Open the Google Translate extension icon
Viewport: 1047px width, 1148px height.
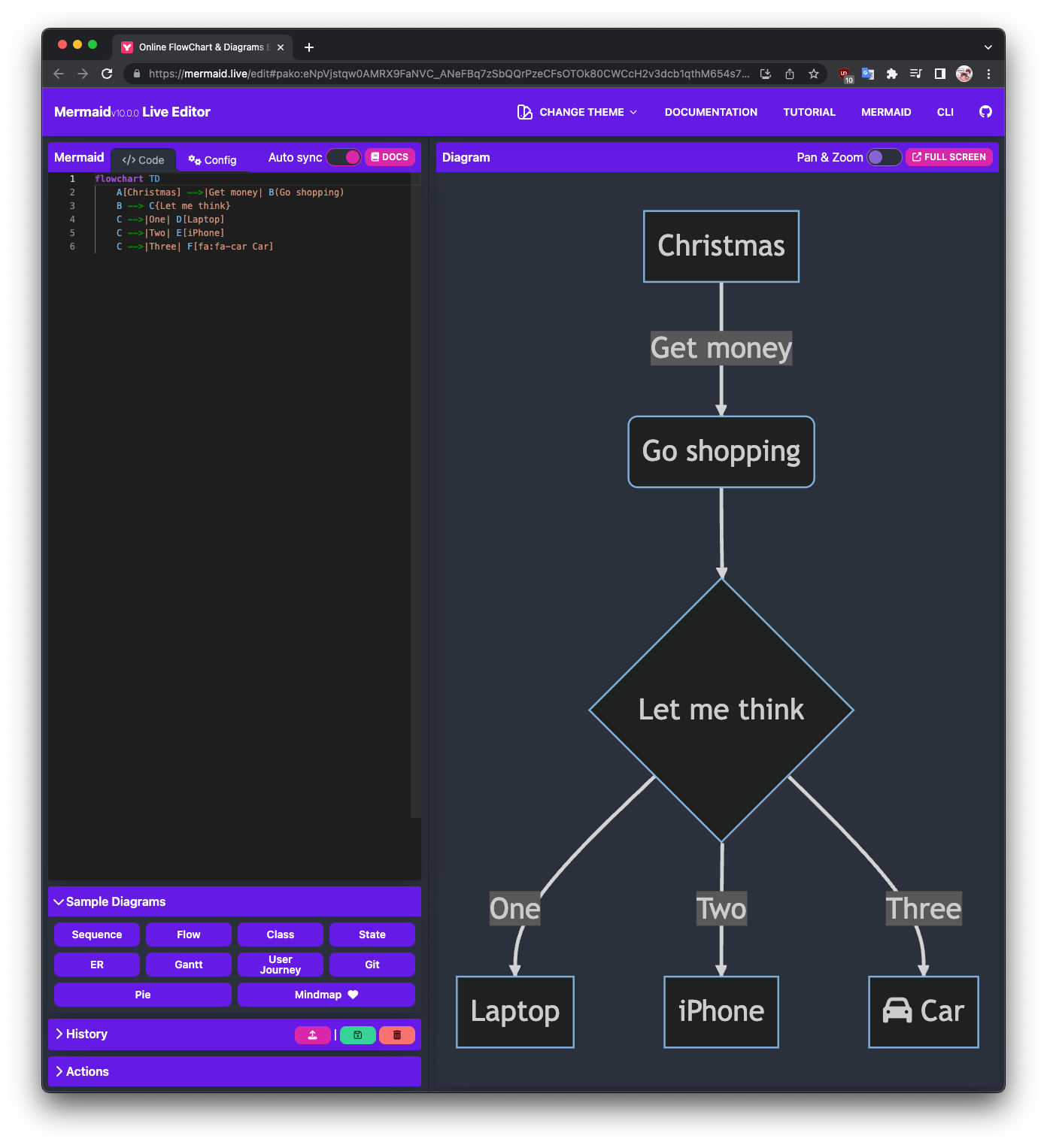pyautogui.click(x=868, y=74)
